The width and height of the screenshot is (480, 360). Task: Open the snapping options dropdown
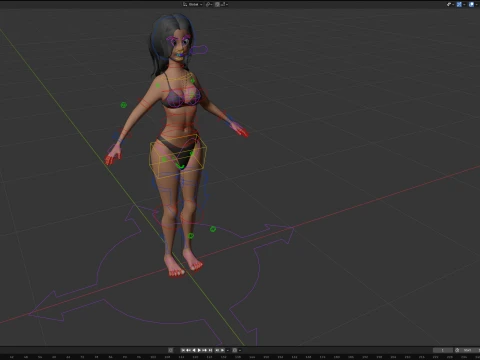(224, 4)
